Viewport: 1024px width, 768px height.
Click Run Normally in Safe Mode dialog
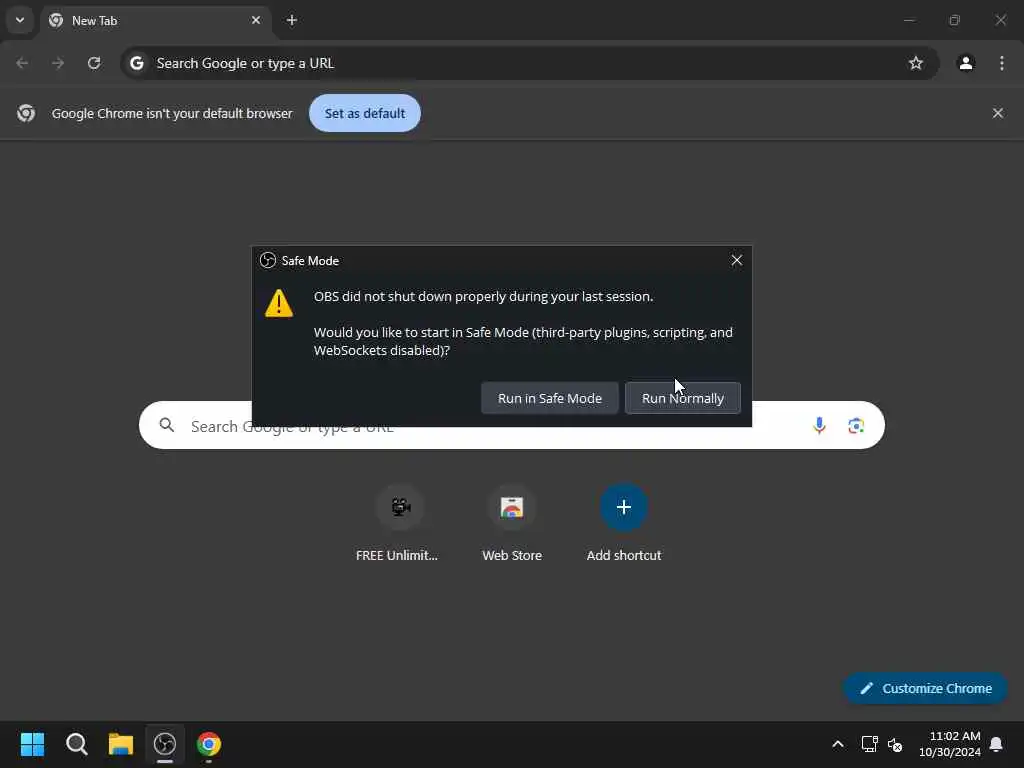682,398
